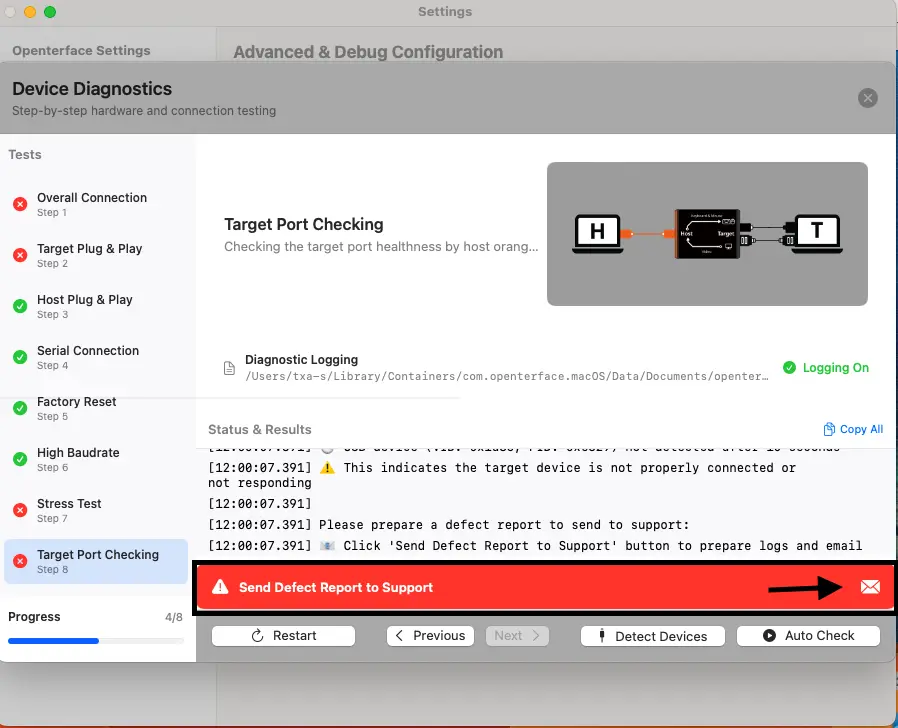Click the Next chevron button
This screenshot has height=728, width=898.
(516, 636)
